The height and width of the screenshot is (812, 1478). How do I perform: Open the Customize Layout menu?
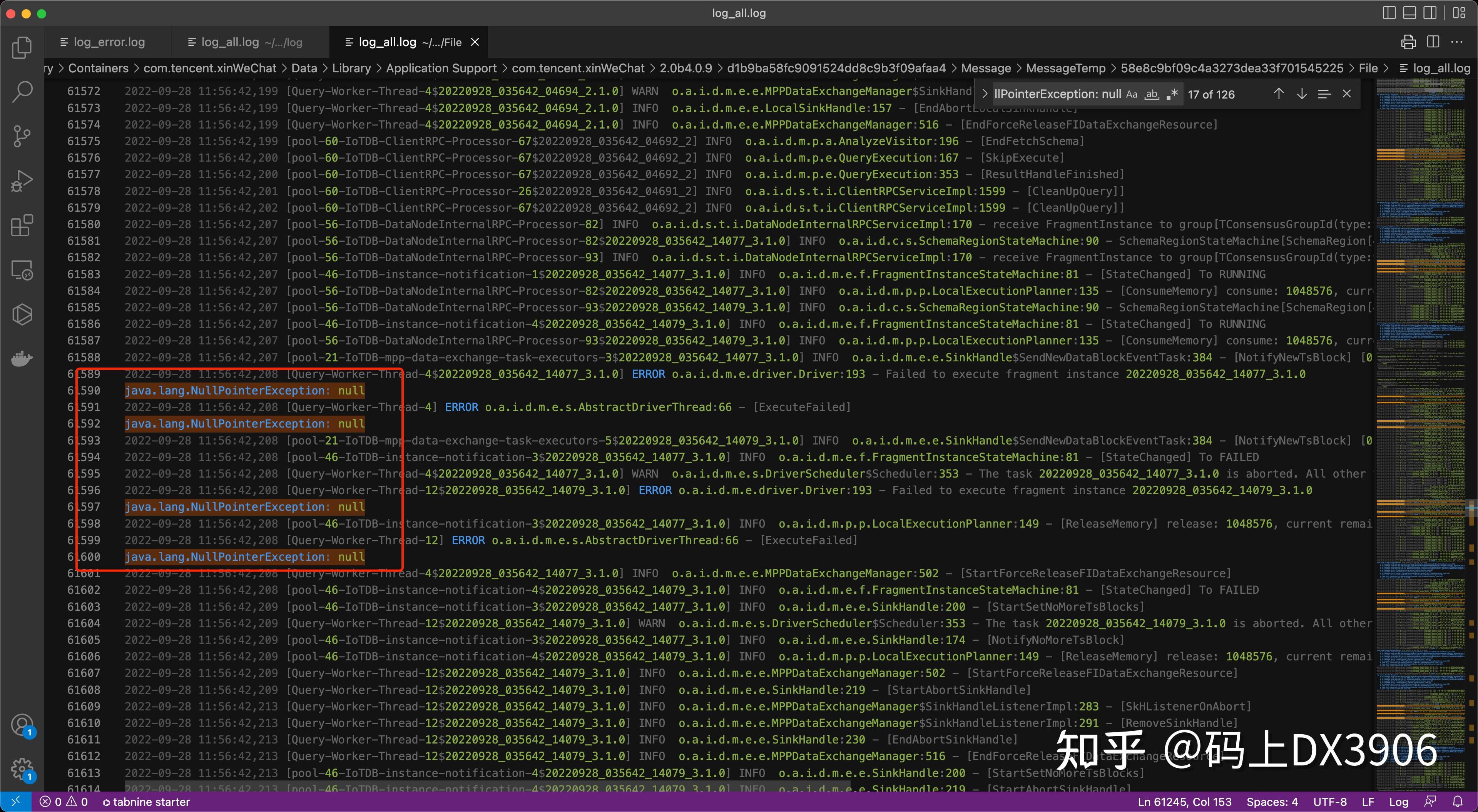coord(1459,13)
